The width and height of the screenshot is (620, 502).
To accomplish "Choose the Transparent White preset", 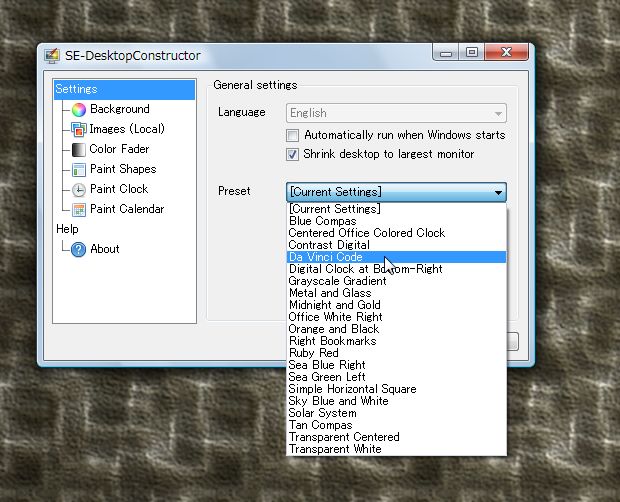I will pyautogui.click(x=396, y=449).
